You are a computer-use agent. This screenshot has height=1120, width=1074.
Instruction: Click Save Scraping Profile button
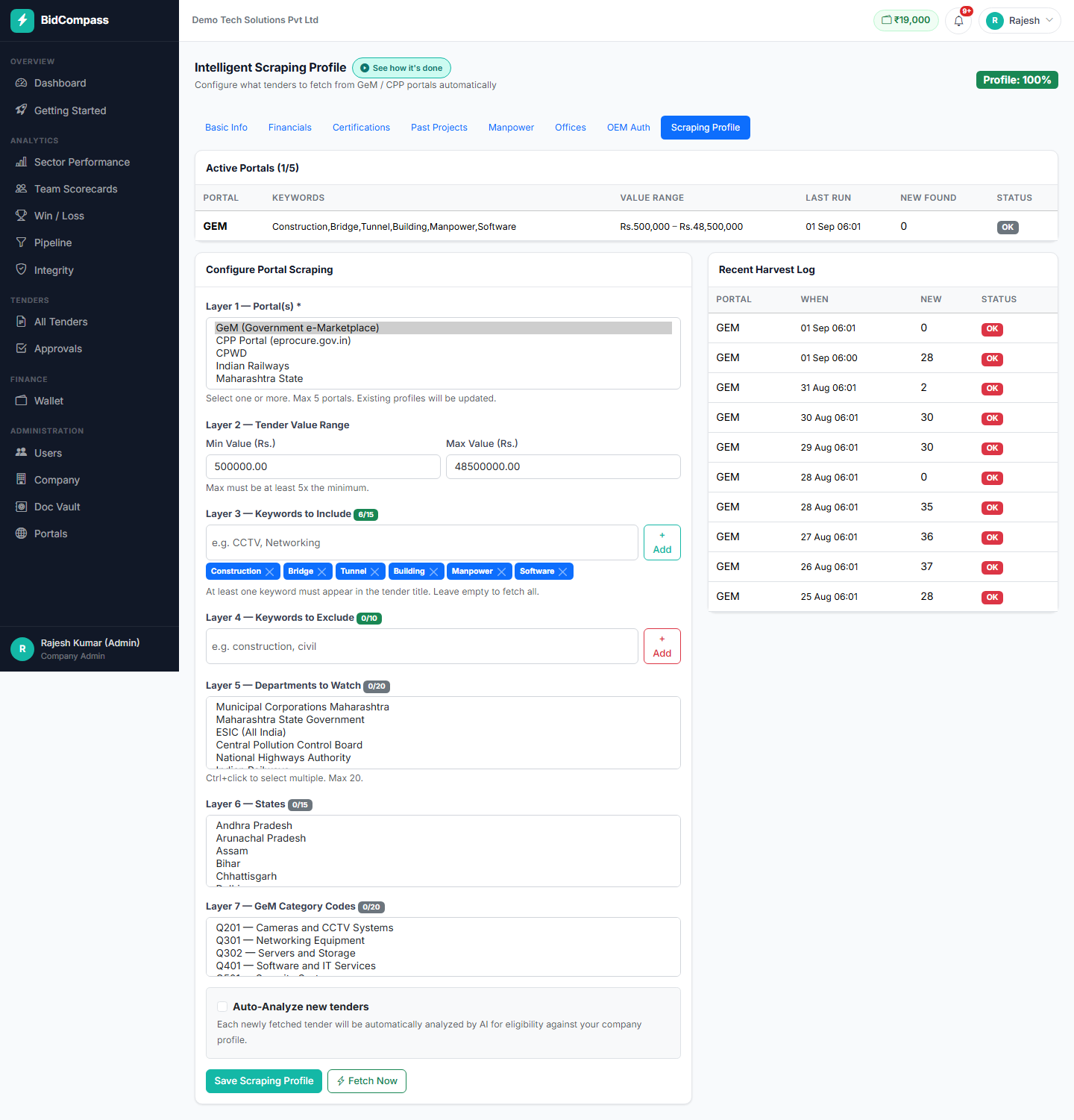click(x=264, y=1081)
